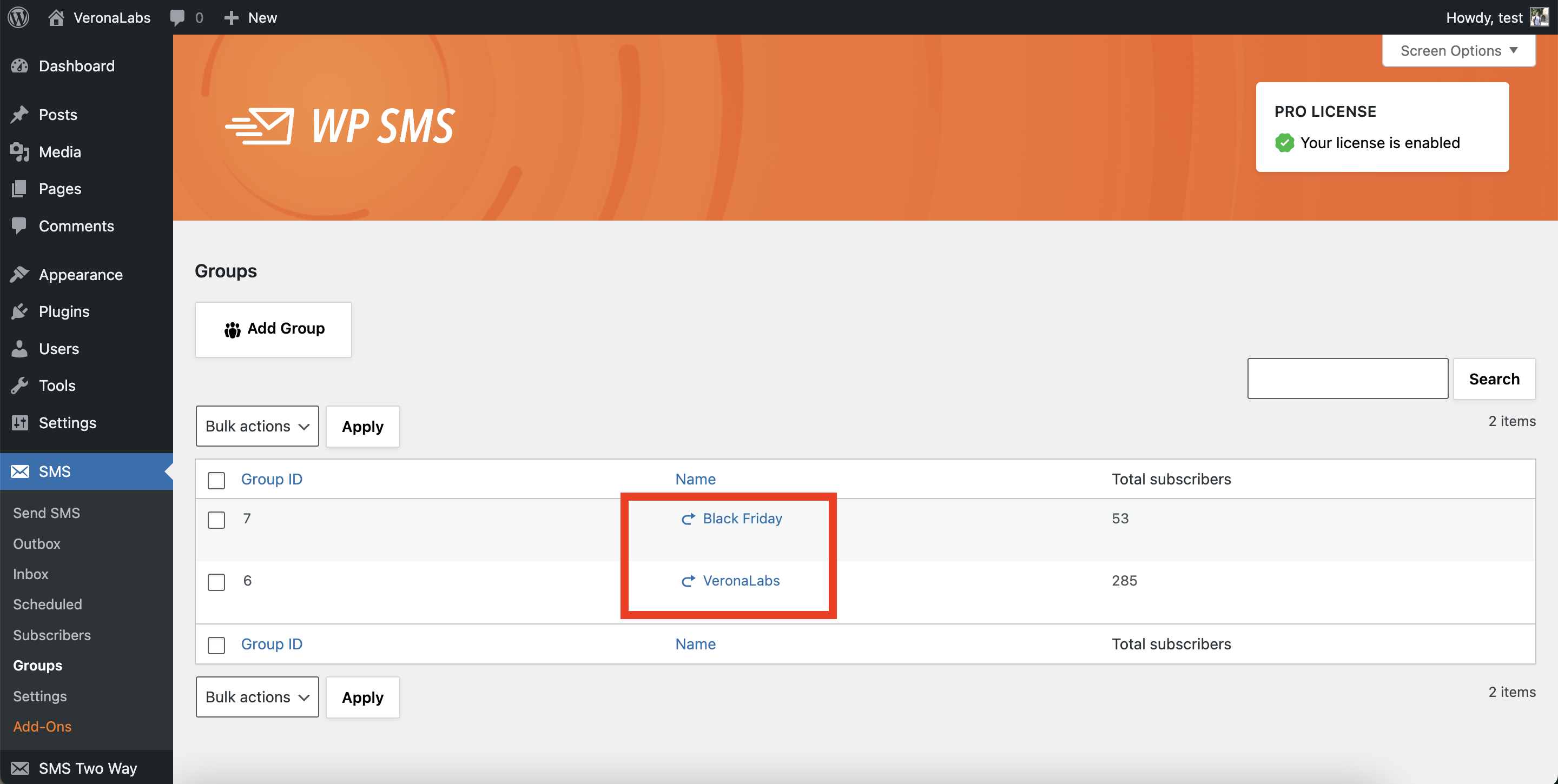This screenshot has width=1558, height=784.
Task: Open the VeronaLabs group link in table
Action: (741, 581)
